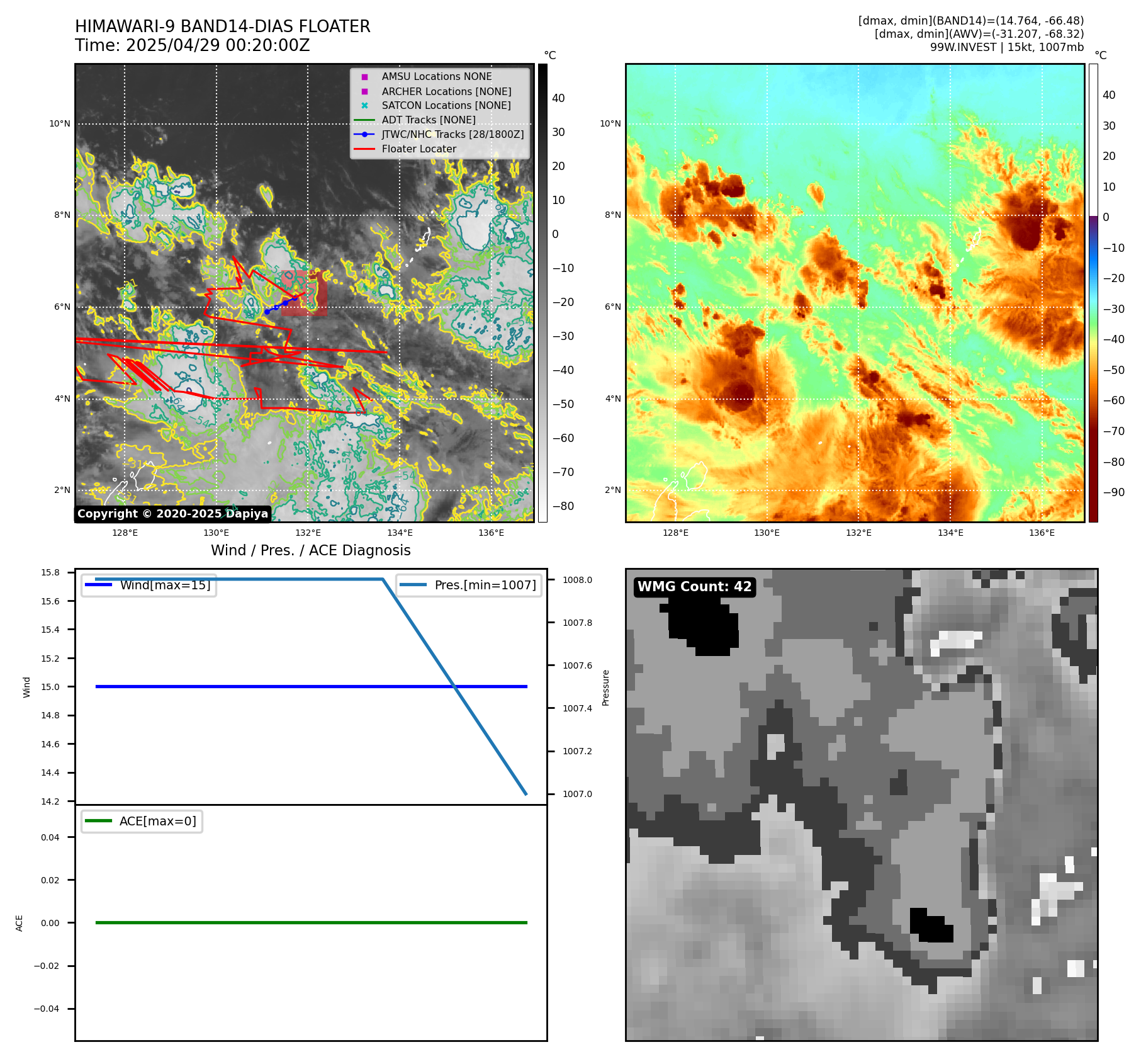Click the '132°E' longitude label under the left map
Screen dimensions: 1141x1064
pos(308,533)
